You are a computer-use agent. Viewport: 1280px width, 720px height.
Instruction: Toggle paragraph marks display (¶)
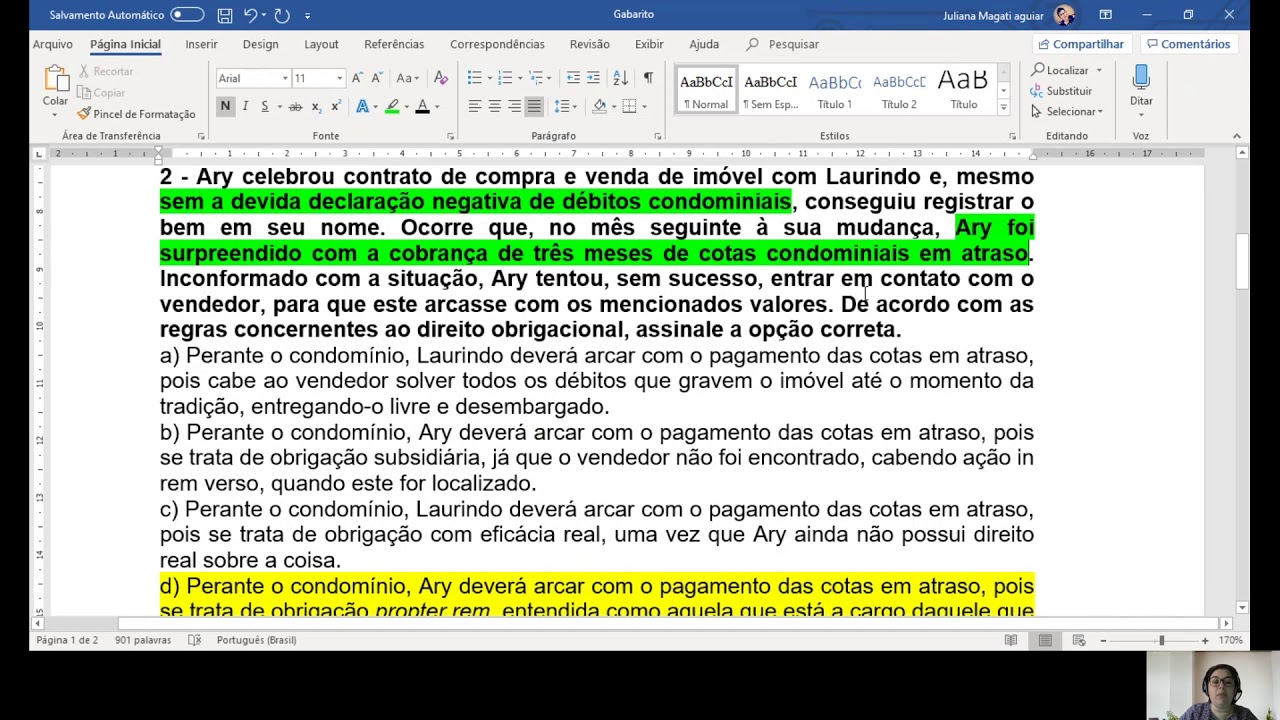[648, 78]
